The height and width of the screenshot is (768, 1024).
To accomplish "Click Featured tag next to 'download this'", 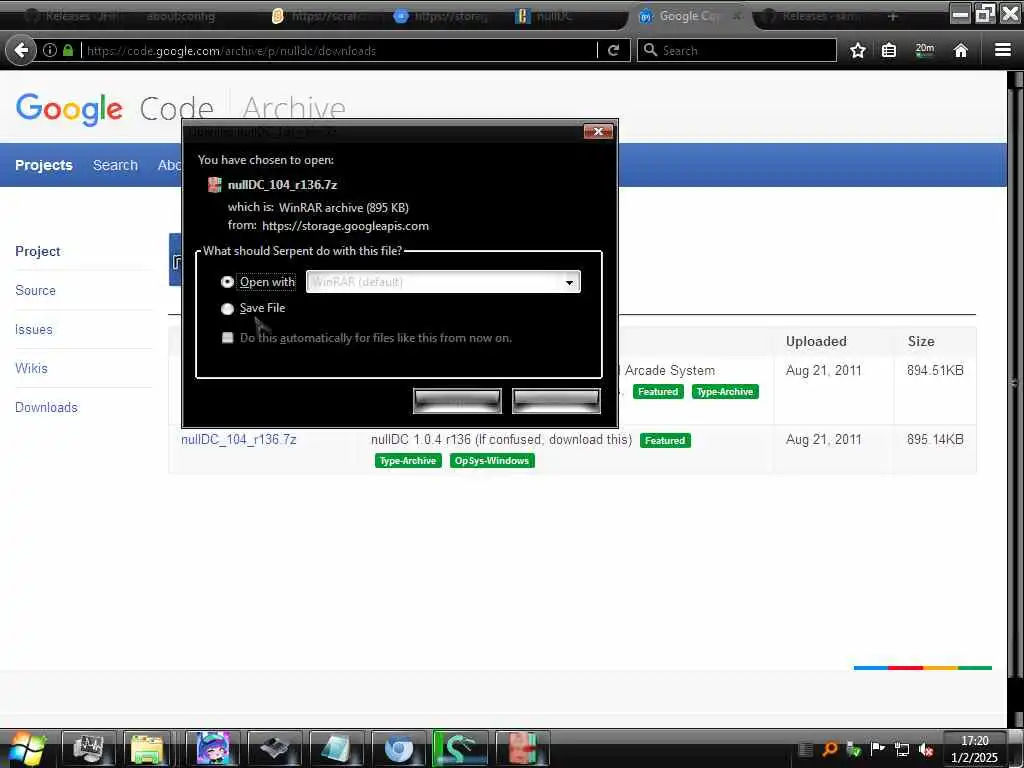I will click(x=665, y=440).
